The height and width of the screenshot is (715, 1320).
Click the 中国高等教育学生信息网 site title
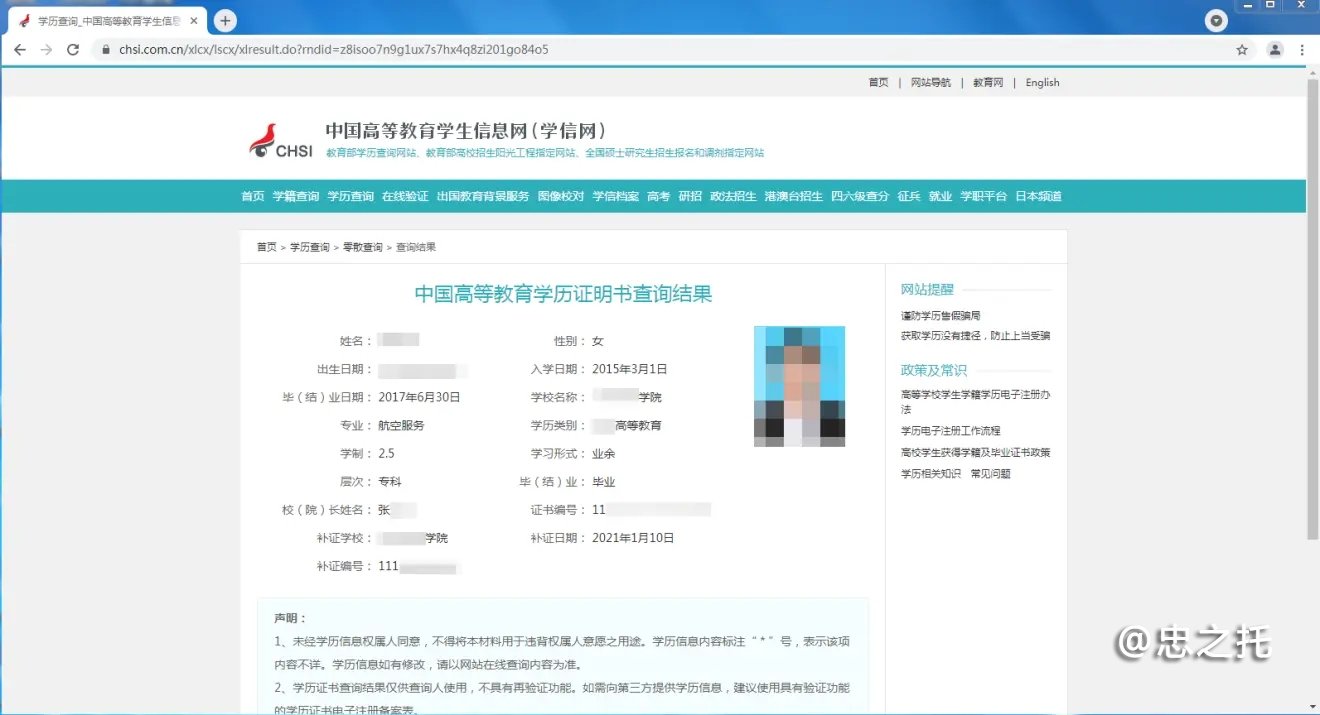pos(467,131)
